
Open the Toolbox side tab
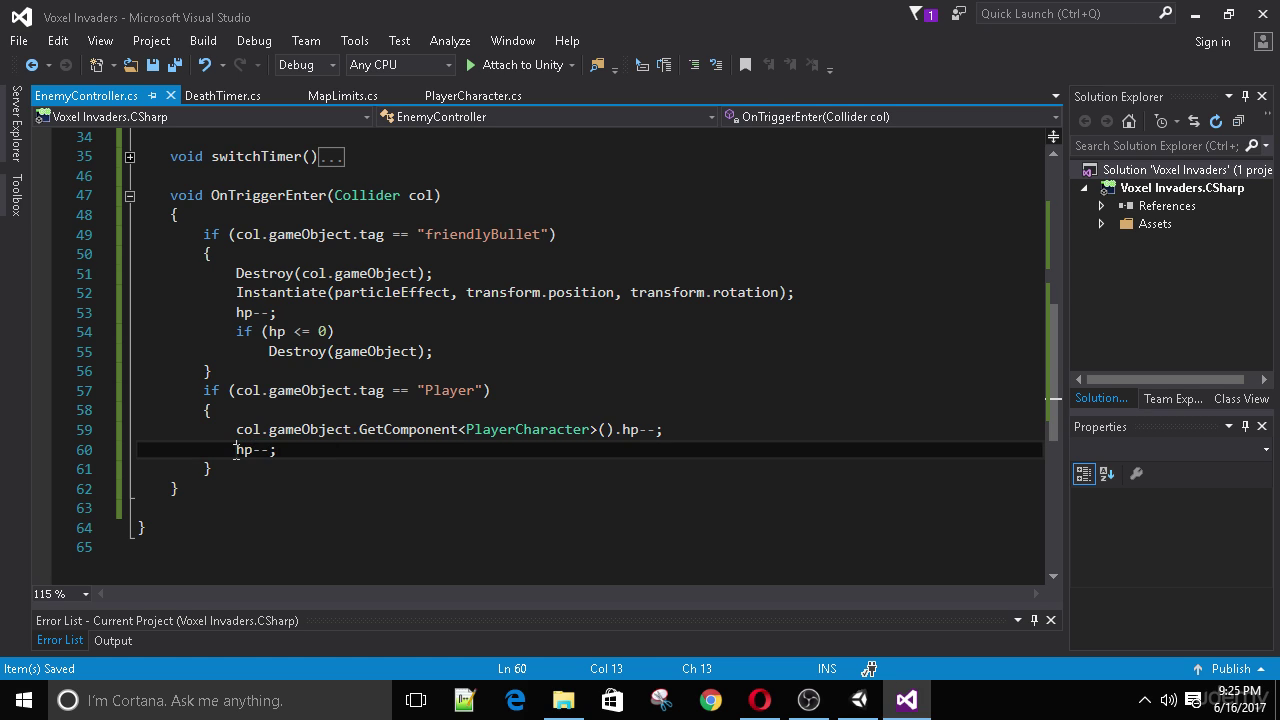tap(15, 195)
